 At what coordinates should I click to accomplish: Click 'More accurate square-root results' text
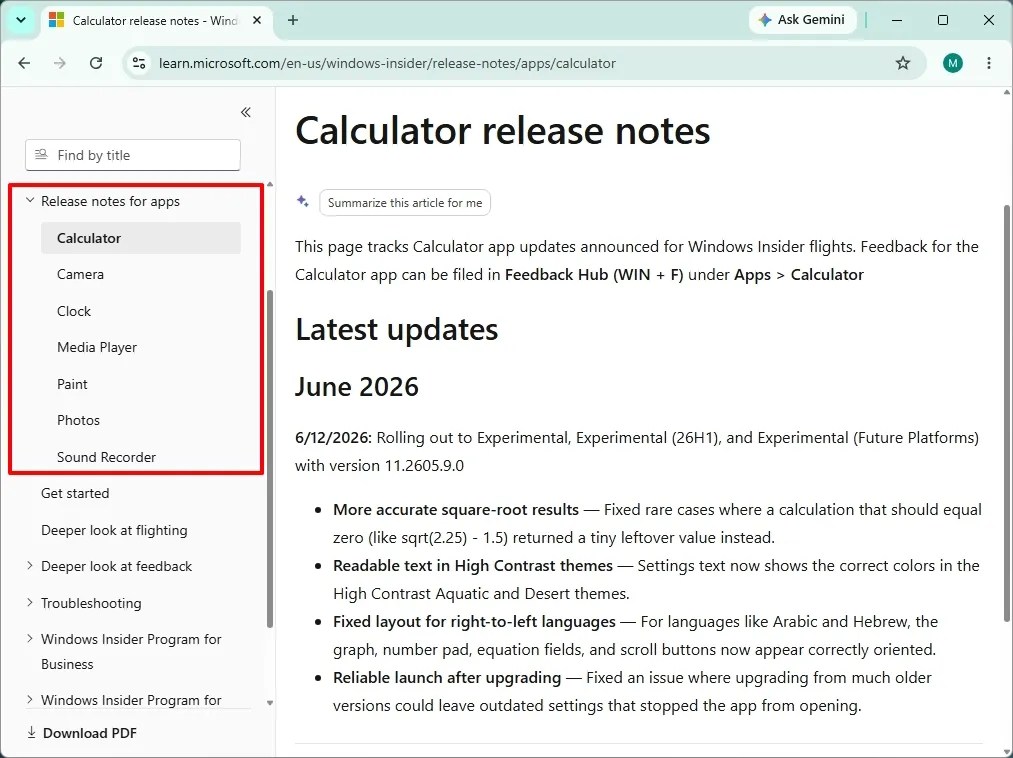[456, 509]
